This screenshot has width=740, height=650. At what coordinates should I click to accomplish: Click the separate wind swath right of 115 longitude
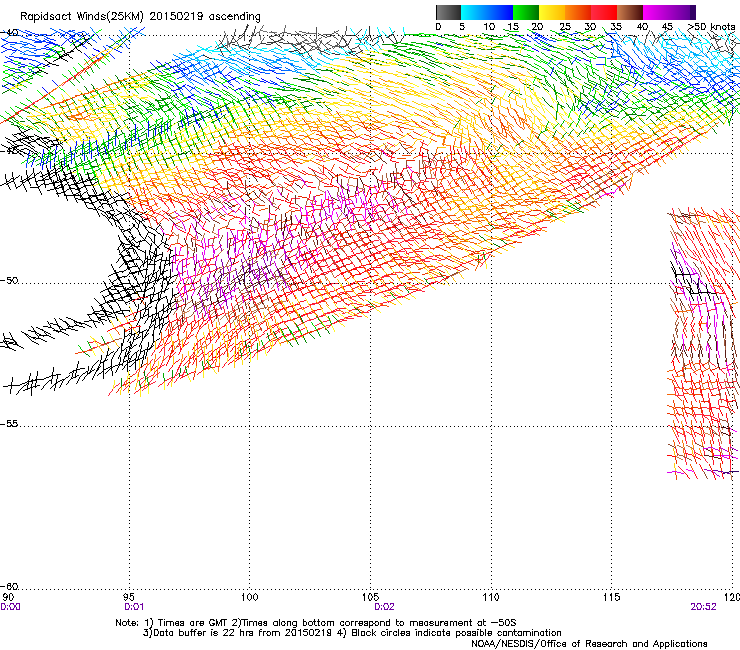(x=703, y=344)
